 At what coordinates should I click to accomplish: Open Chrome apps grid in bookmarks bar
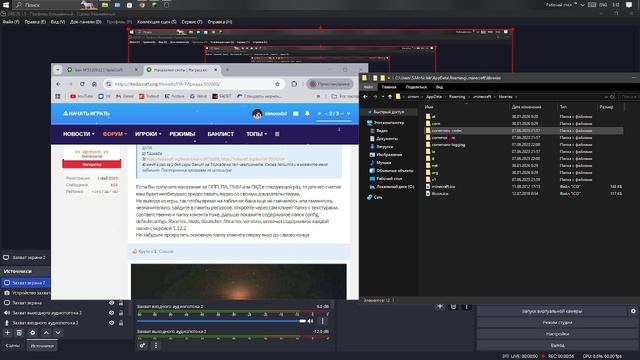(x=58, y=96)
